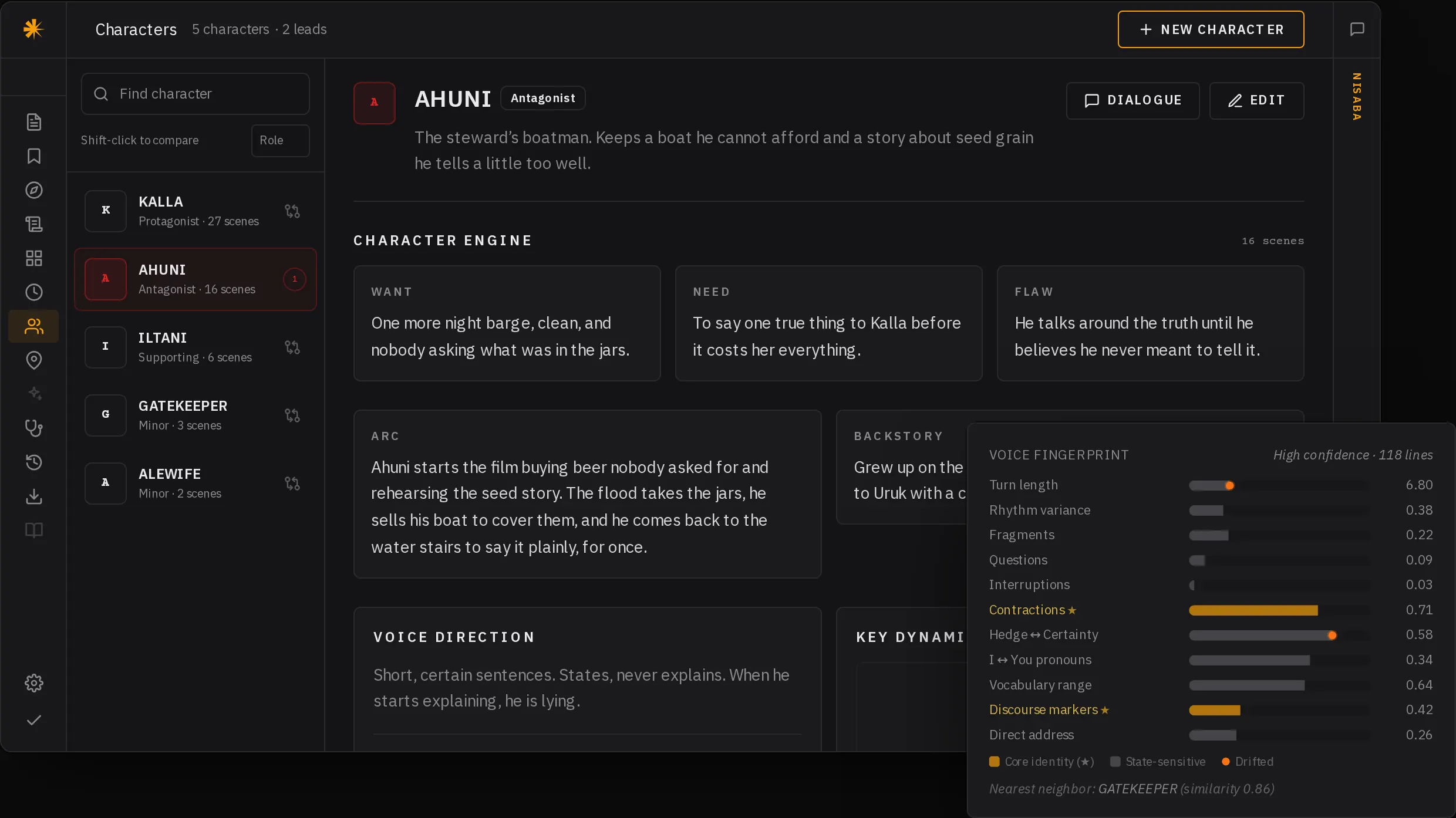Open the grid board icon in sidebar
The image size is (1456, 818).
pyautogui.click(x=33, y=258)
